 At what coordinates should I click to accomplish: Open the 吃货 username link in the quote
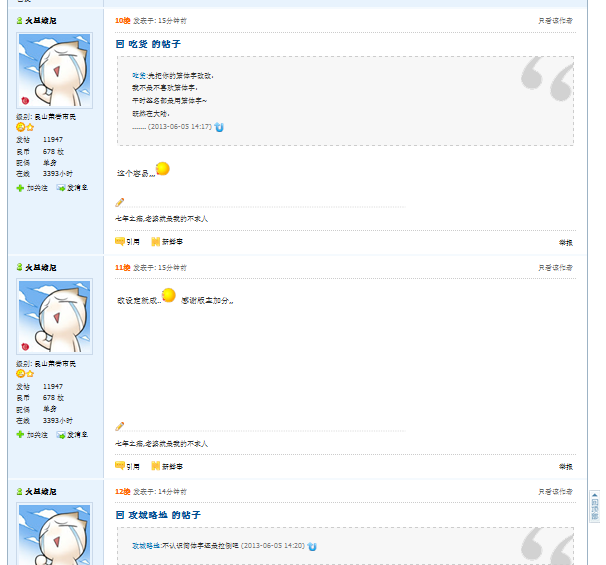click(x=139, y=76)
